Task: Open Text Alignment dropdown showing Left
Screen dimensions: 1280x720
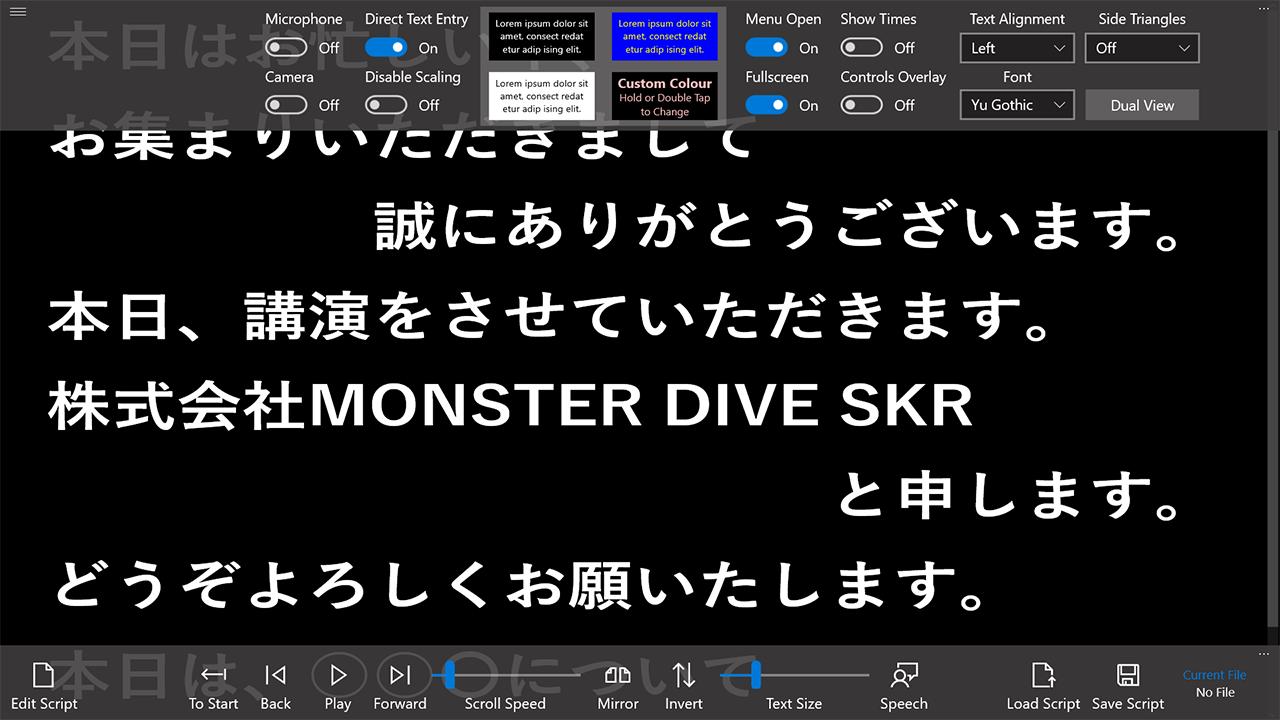Action: tap(1018, 48)
